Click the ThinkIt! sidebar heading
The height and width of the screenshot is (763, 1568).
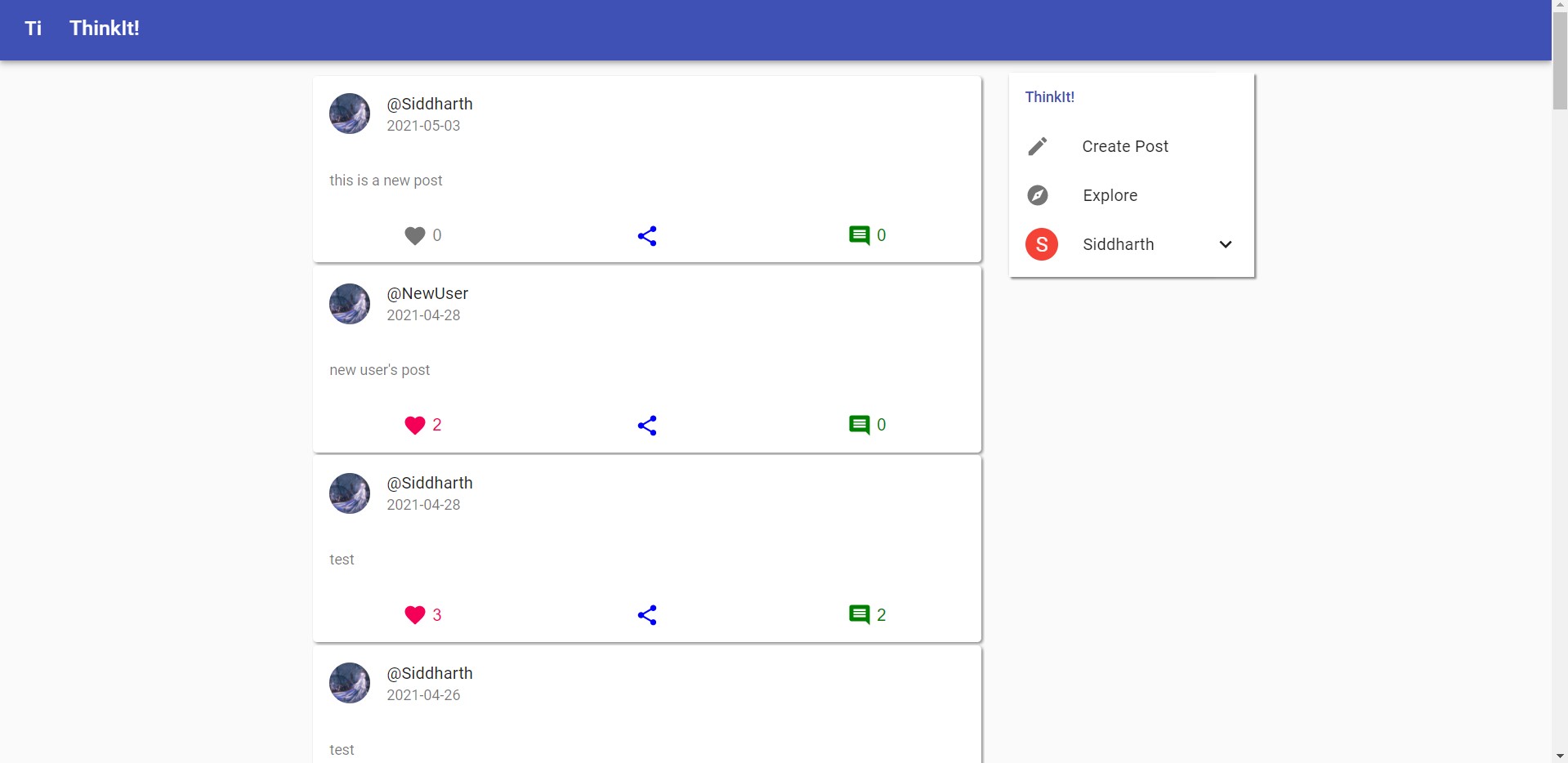pos(1050,96)
